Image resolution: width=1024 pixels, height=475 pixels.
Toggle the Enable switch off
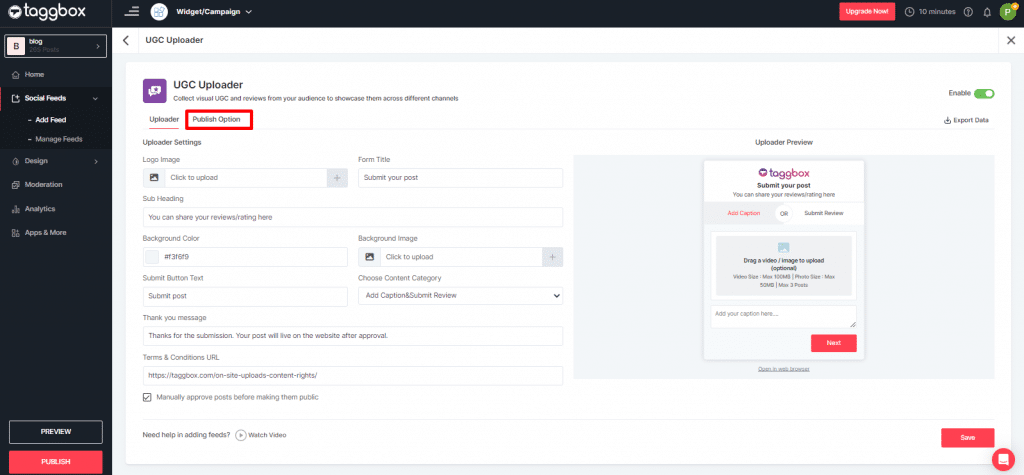[984, 93]
